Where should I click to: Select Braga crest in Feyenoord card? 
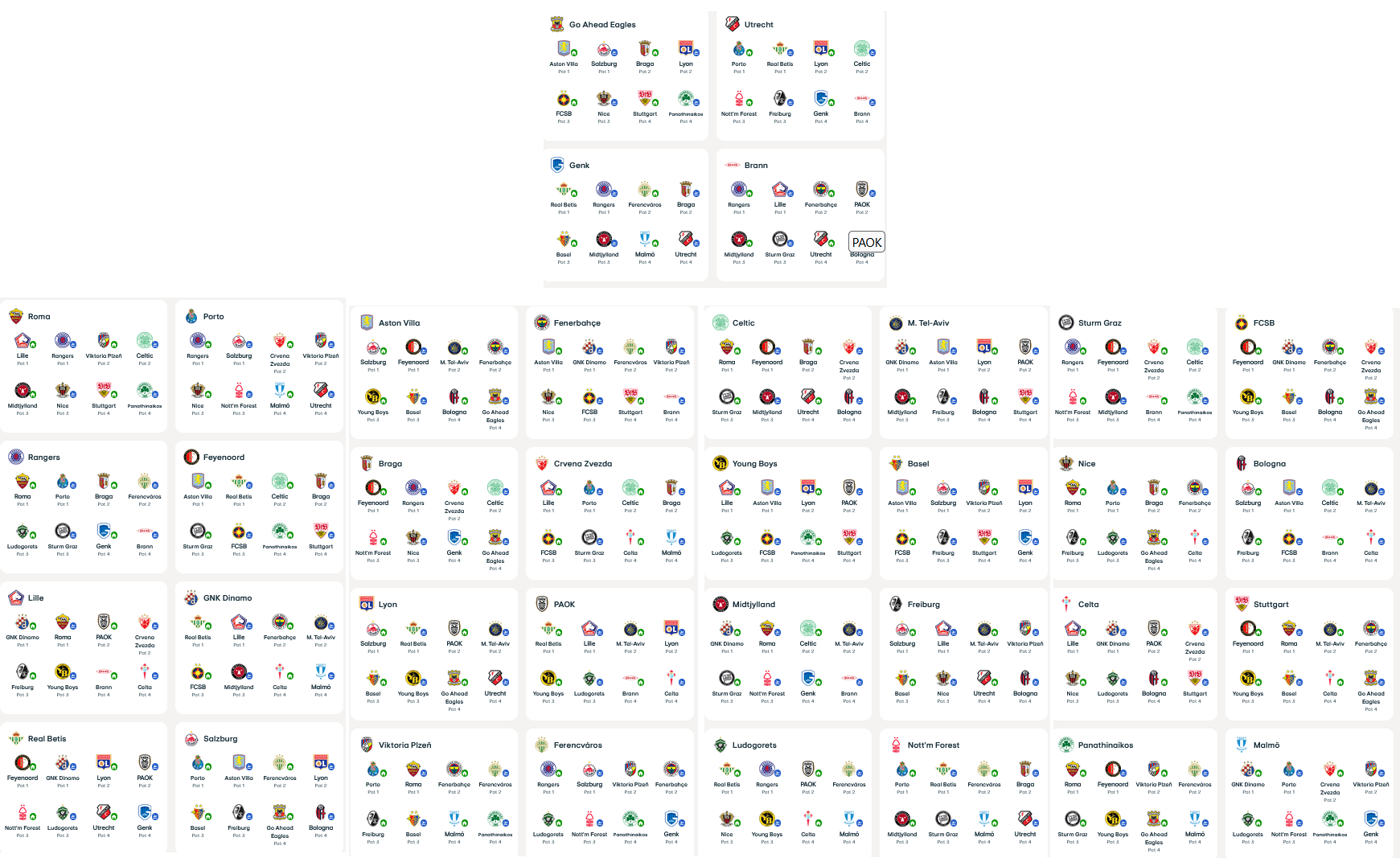point(319,482)
